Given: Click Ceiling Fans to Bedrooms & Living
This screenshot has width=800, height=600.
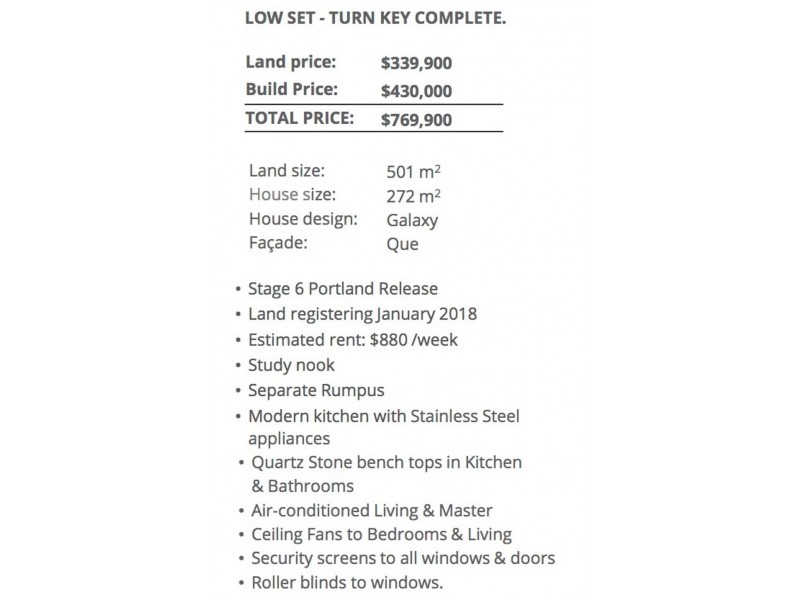Looking at the screenshot, I should 381,534.
